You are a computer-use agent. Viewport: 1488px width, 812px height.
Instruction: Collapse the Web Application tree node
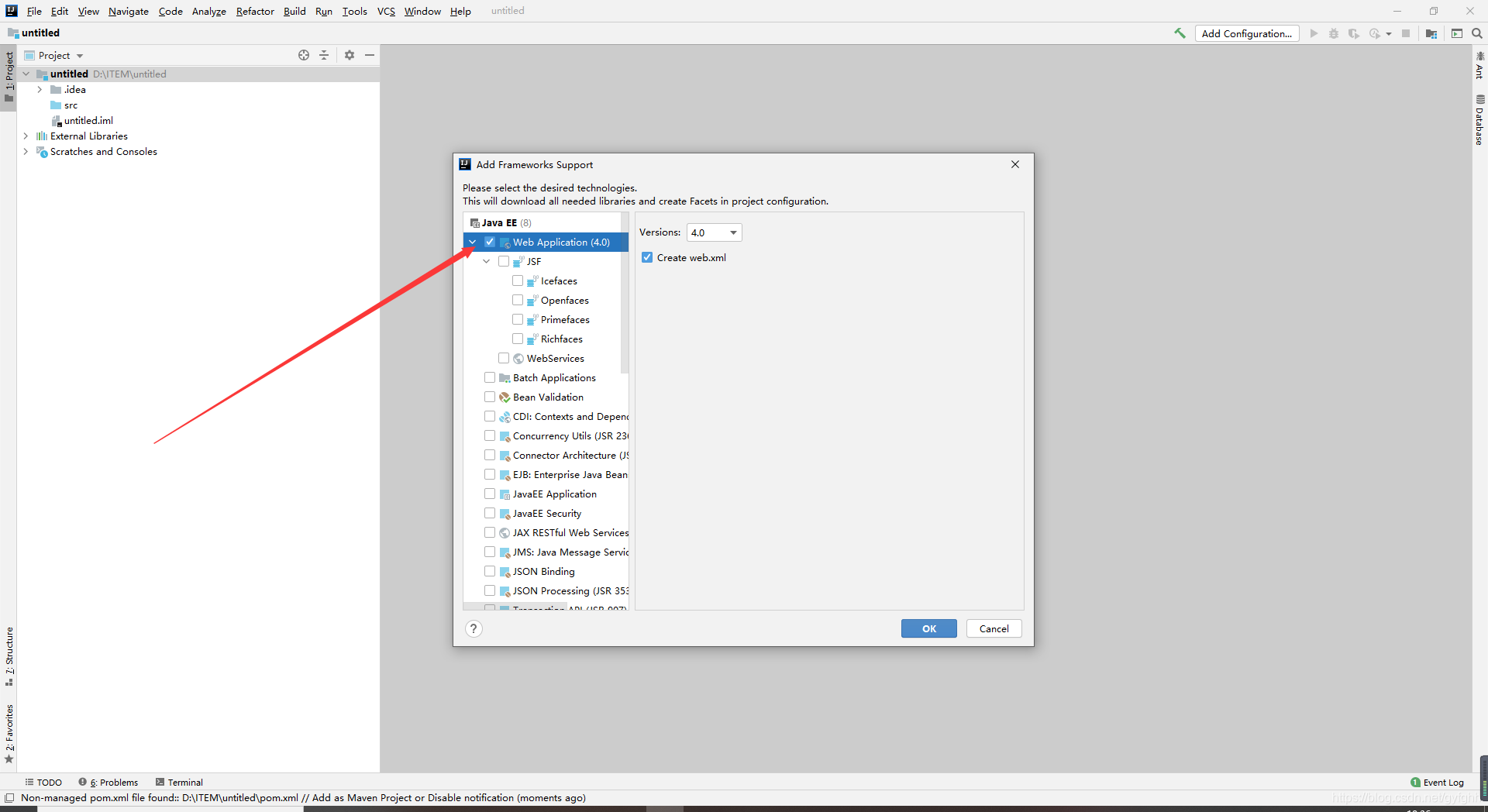(472, 242)
